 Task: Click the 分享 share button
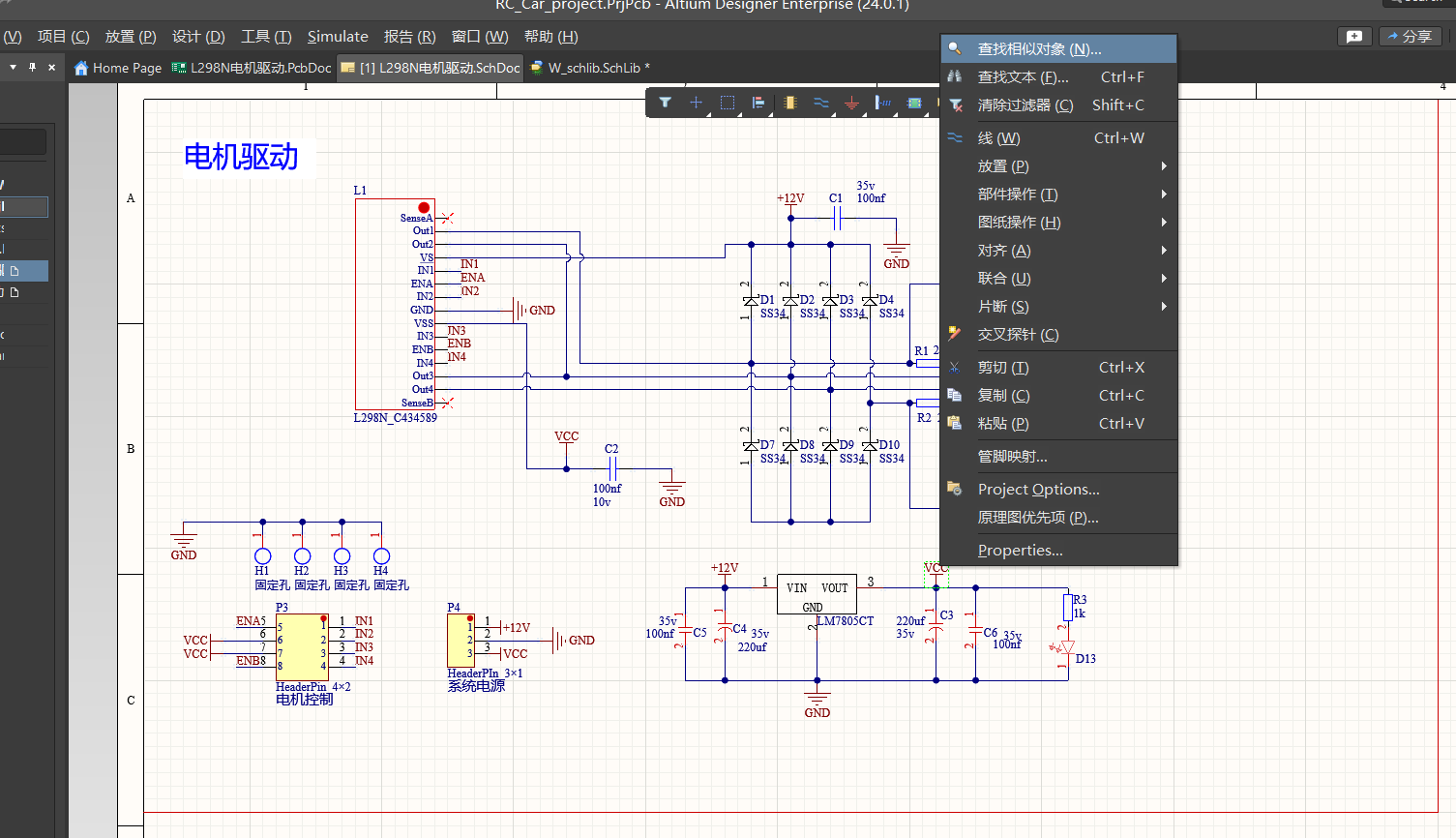(1411, 36)
